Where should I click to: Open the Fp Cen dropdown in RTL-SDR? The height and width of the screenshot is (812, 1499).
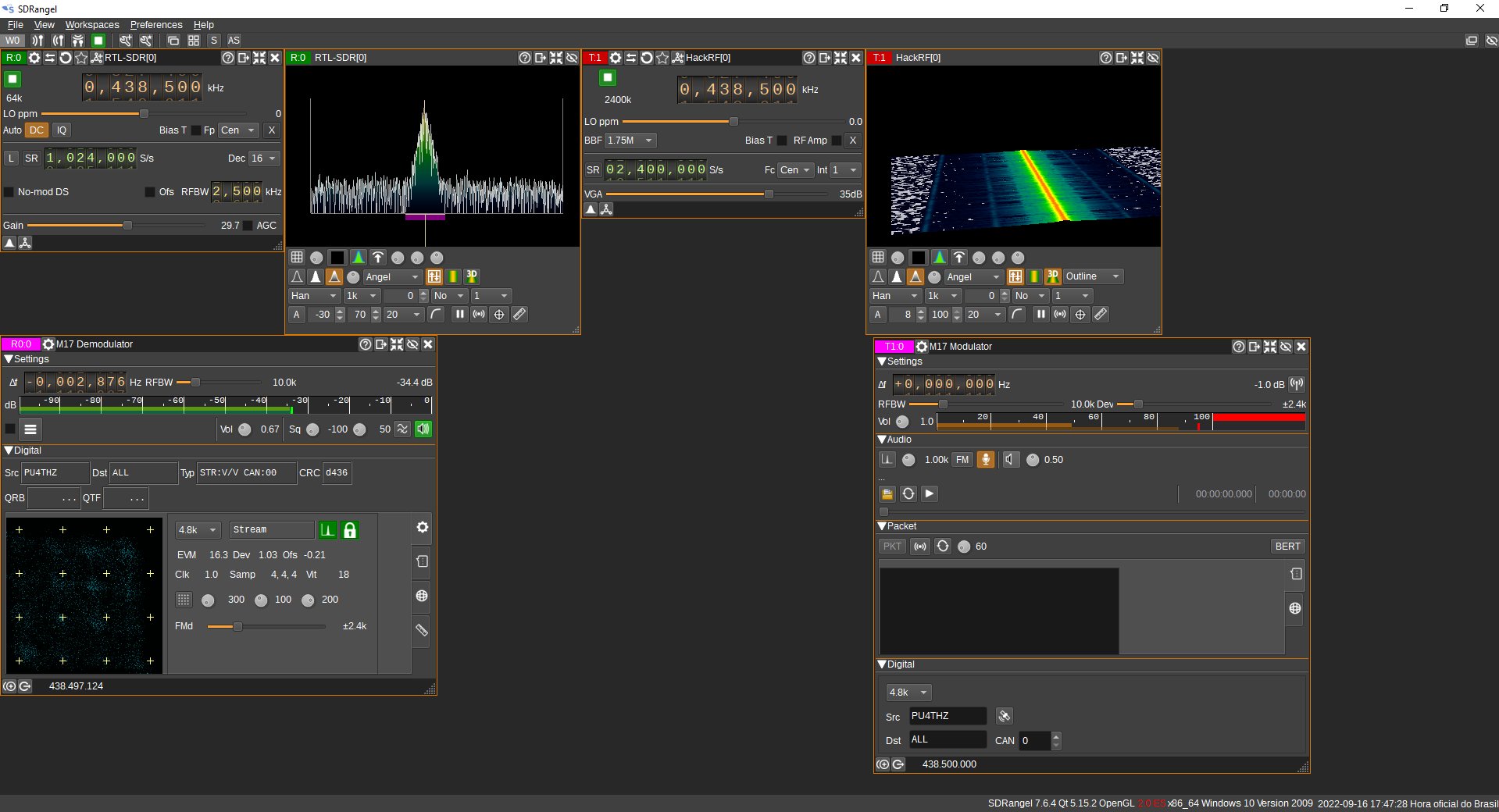[x=238, y=130]
